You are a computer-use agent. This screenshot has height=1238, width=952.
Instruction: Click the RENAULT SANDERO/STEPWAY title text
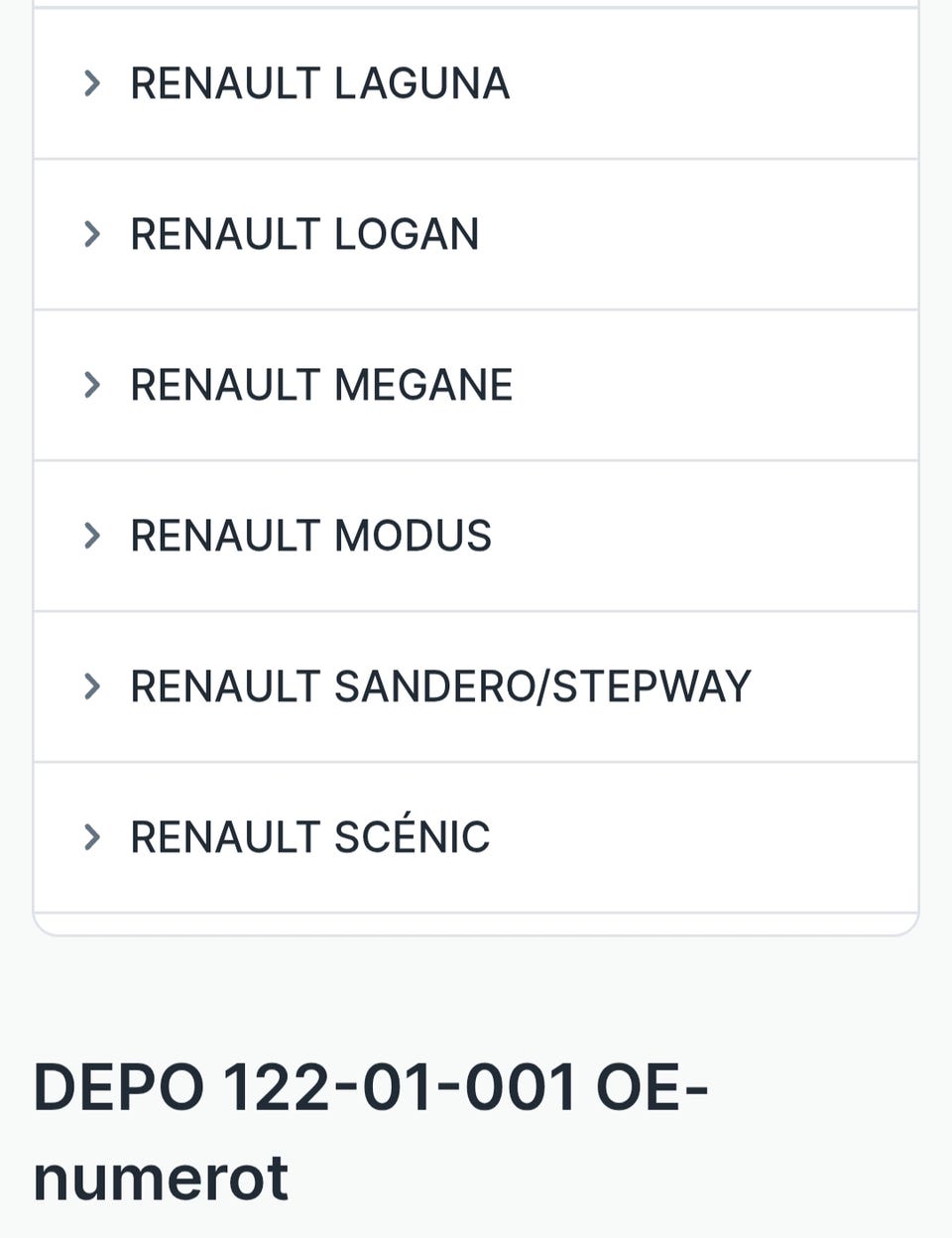coord(440,686)
